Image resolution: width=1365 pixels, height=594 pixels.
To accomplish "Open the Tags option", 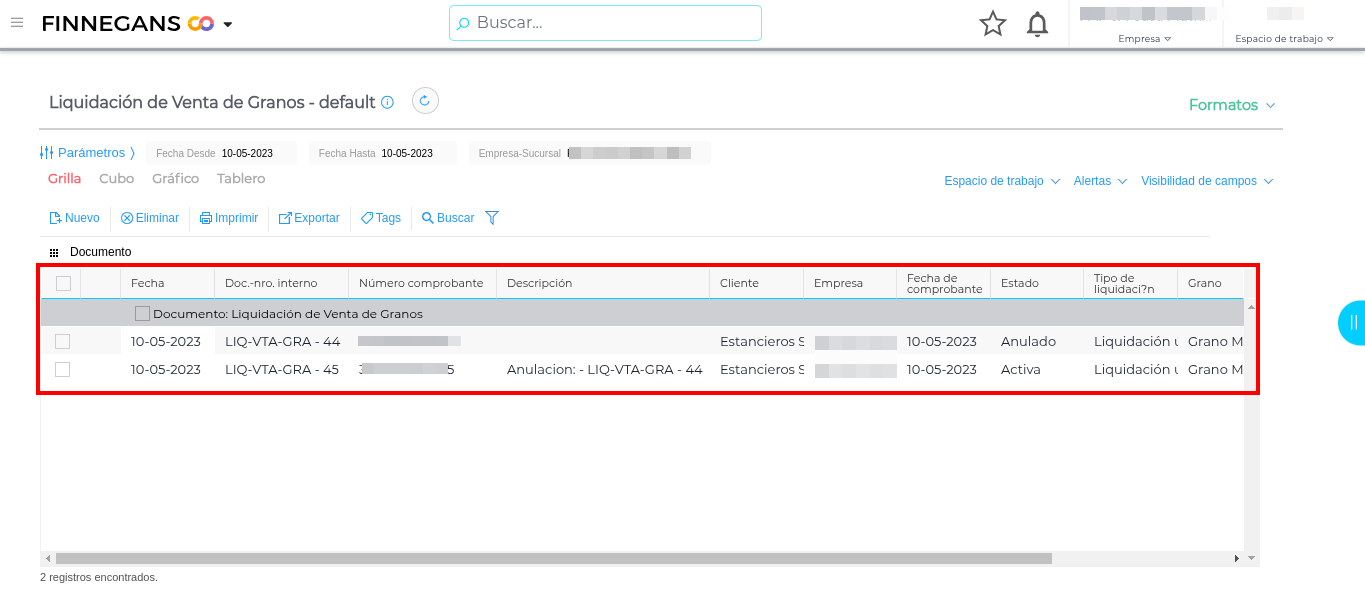I will 381,218.
